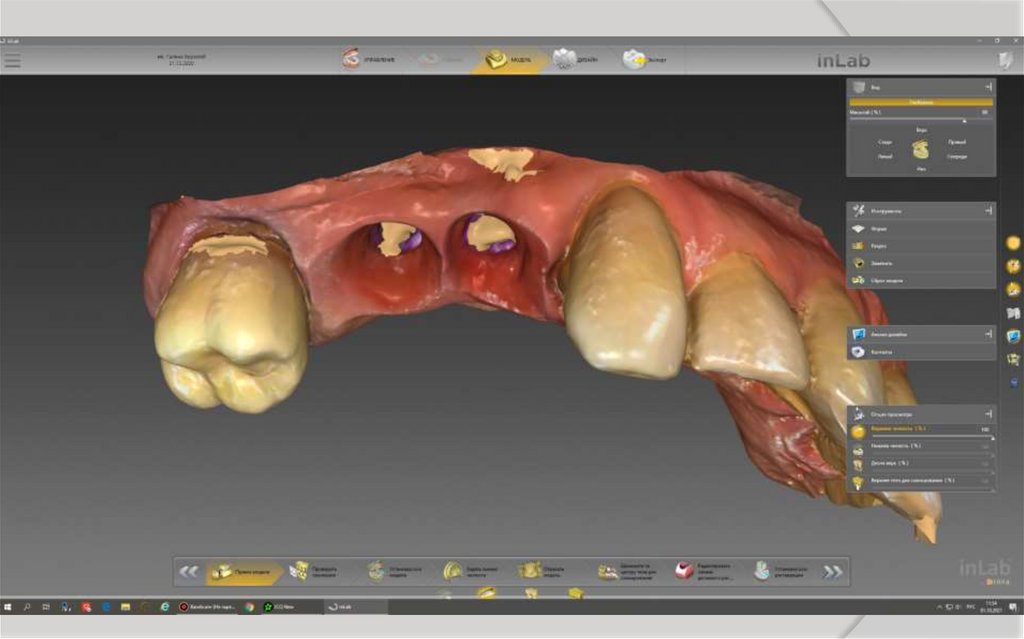Collapse the Анализ дизайна panel
Screen dimensions: 1024x639
tap(988, 334)
